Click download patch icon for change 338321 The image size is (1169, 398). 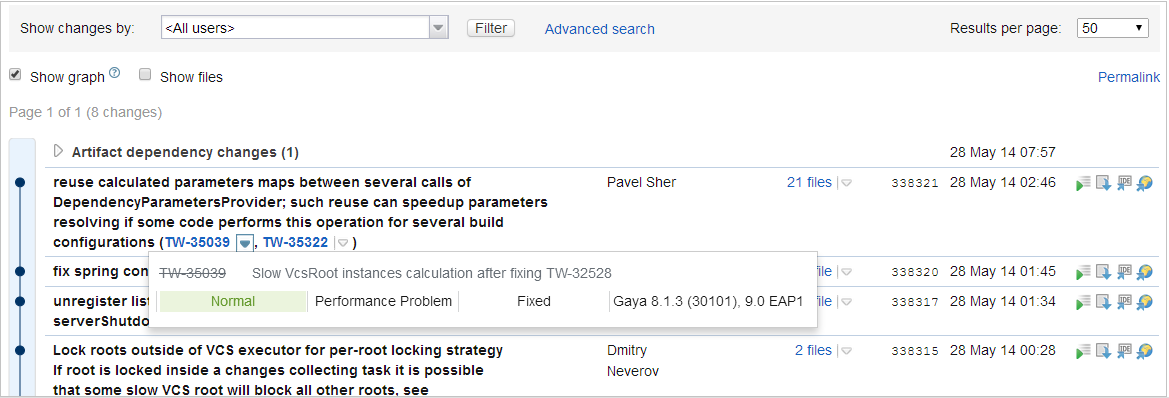point(1104,183)
